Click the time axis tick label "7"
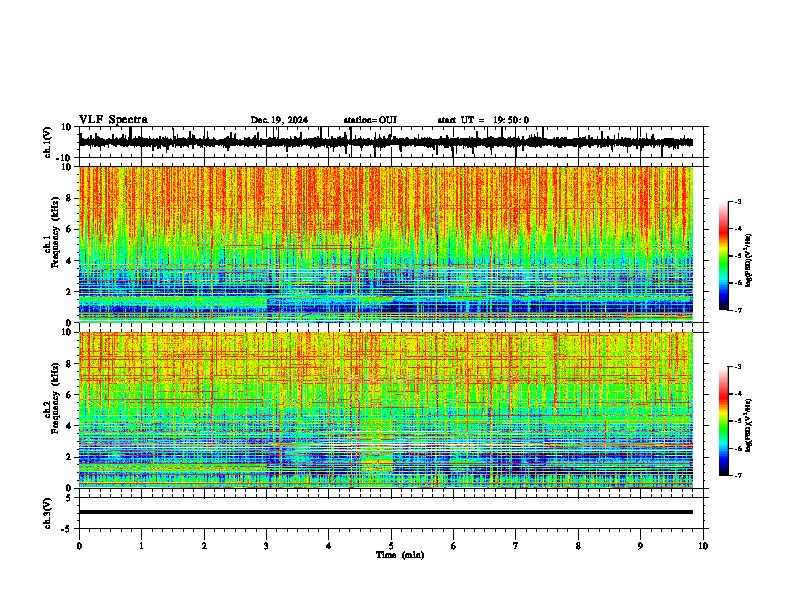 click(x=516, y=546)
